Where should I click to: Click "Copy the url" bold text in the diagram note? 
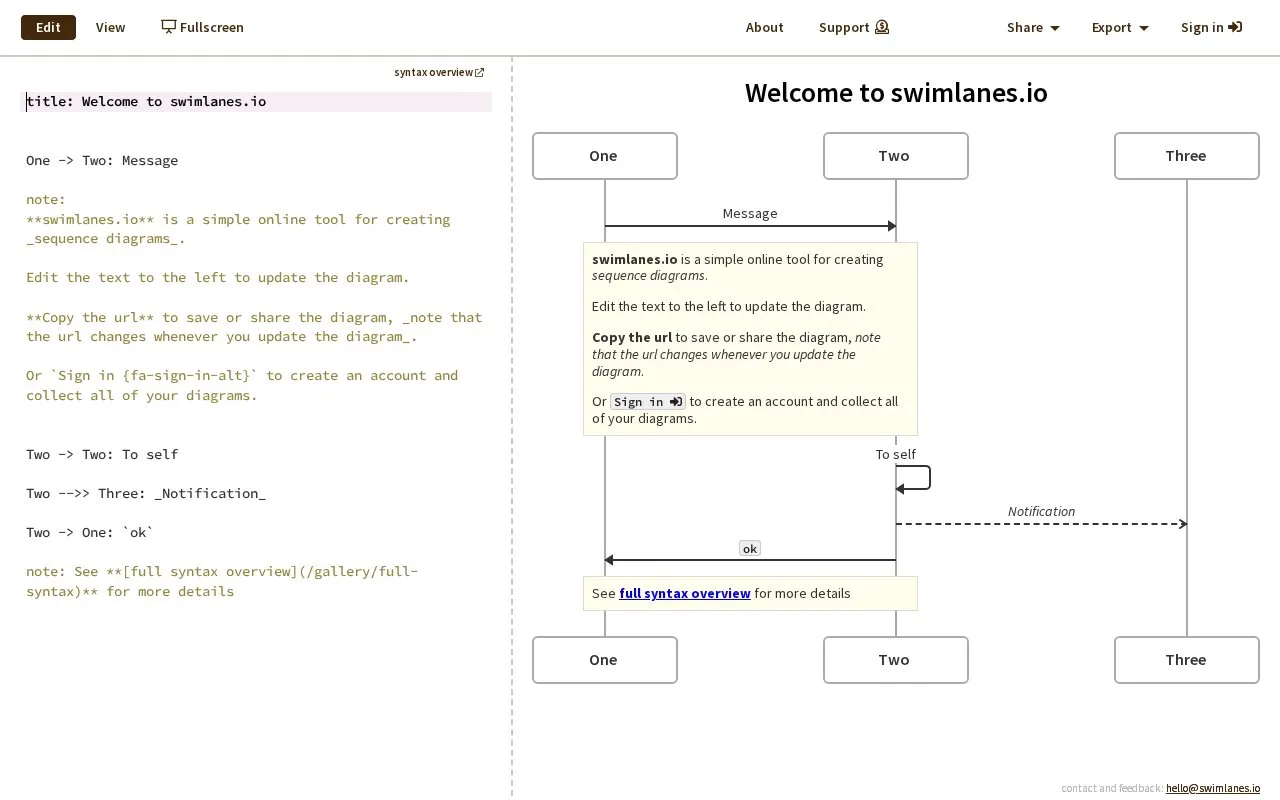coord(632,337)
